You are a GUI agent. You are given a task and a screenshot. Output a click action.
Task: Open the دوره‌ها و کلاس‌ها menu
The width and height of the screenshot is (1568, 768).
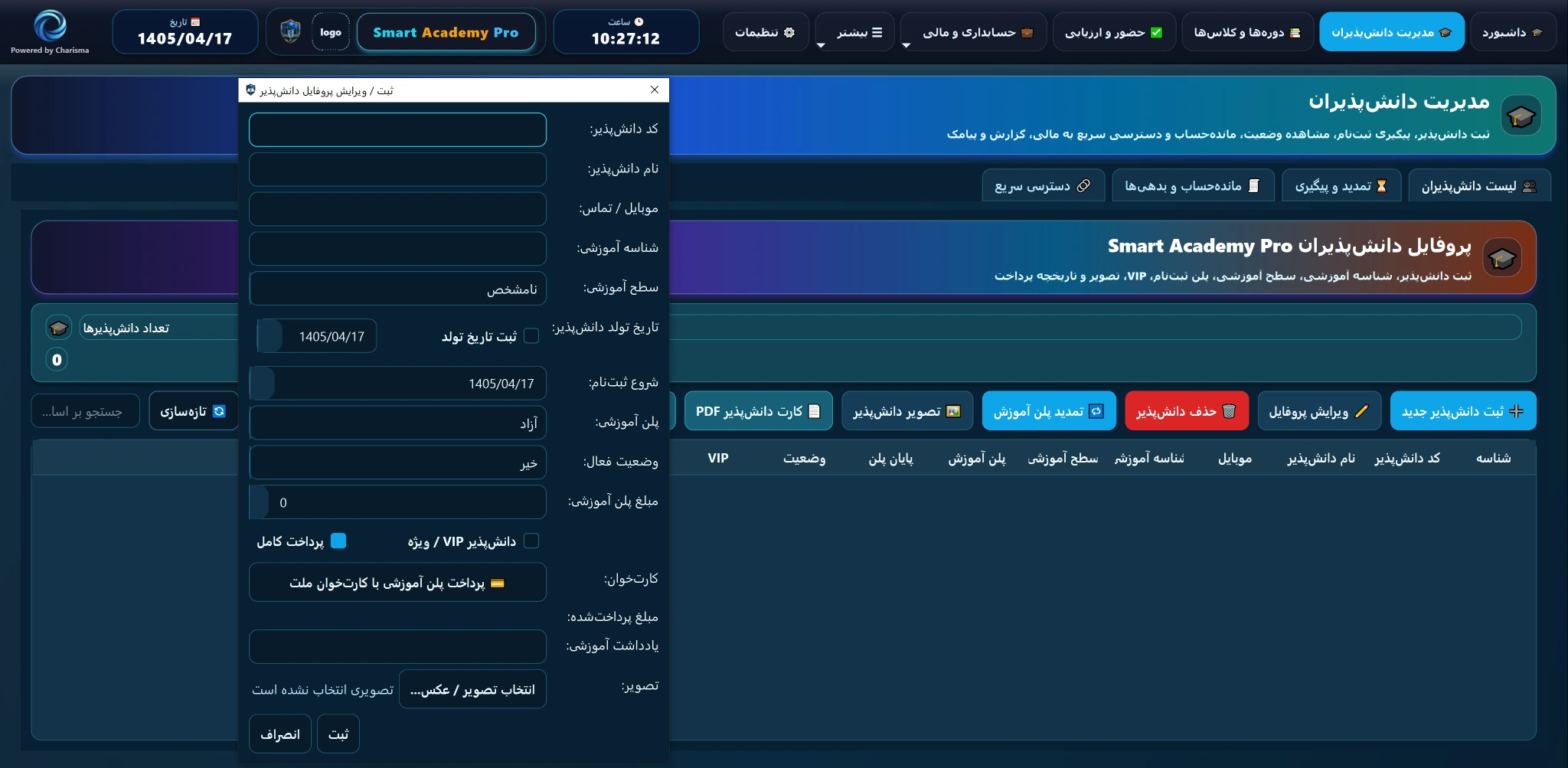tap(1247, 32)
